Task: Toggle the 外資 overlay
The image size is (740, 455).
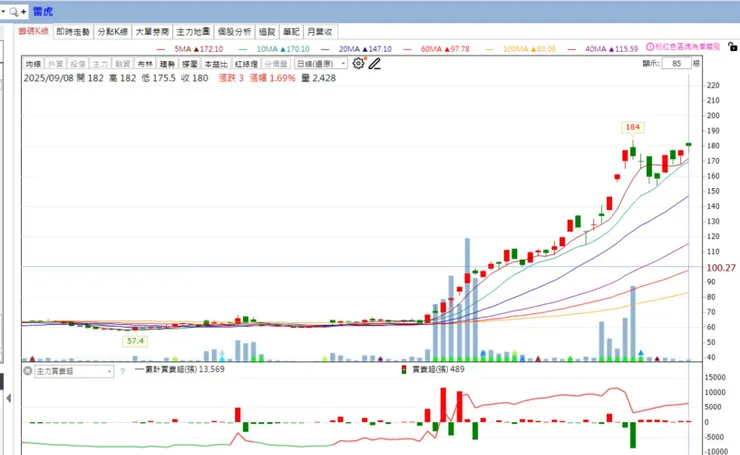Action: (x=56, y=64)
